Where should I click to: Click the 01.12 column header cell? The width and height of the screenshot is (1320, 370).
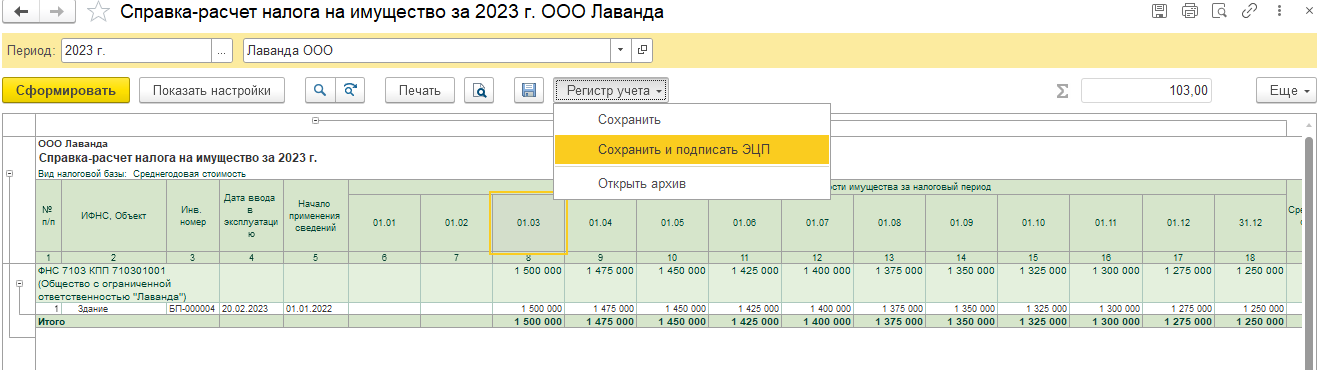1178,222
